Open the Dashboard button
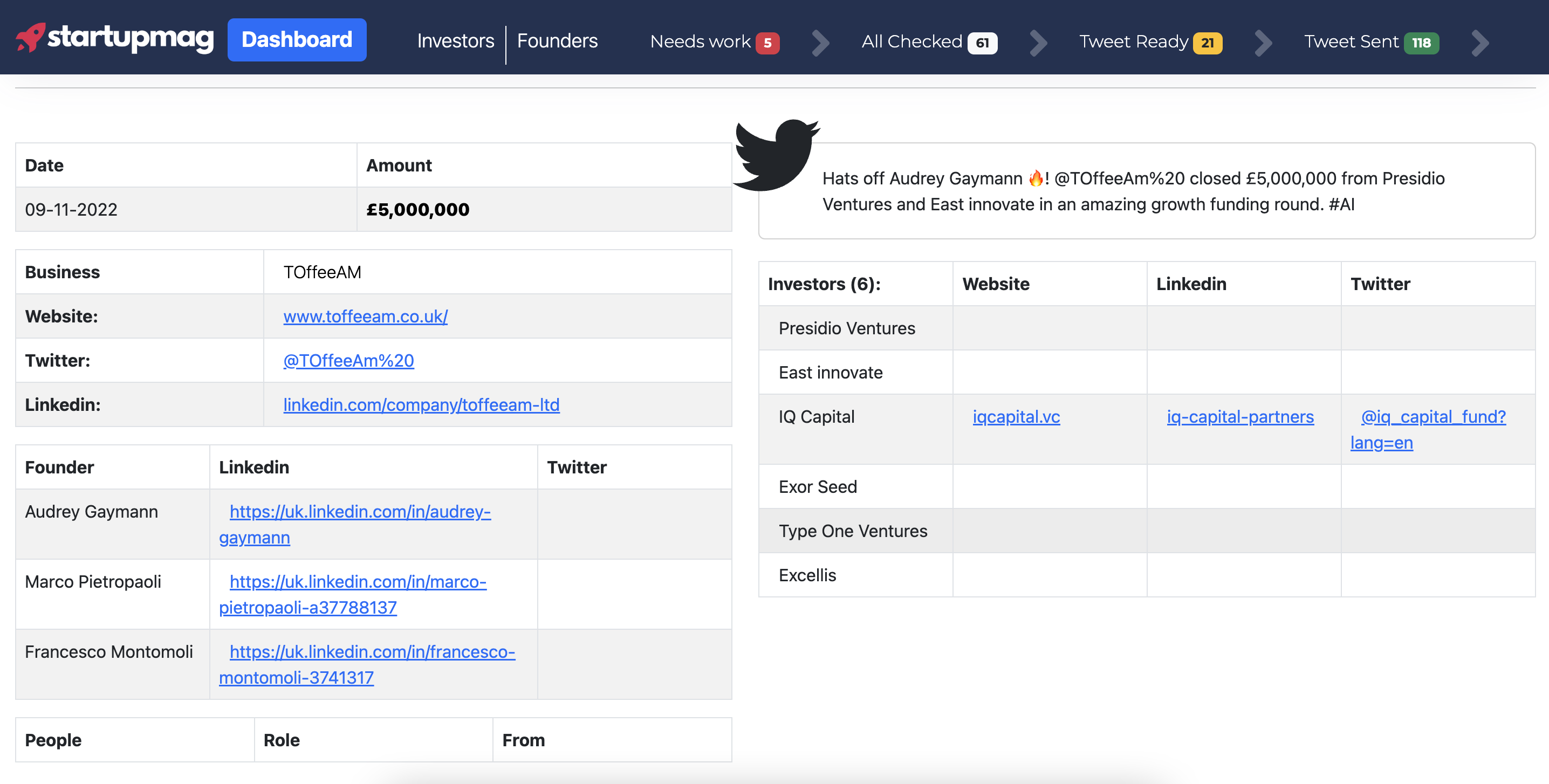Viewport: 1549px width, 784px height. tap(297, 40)
